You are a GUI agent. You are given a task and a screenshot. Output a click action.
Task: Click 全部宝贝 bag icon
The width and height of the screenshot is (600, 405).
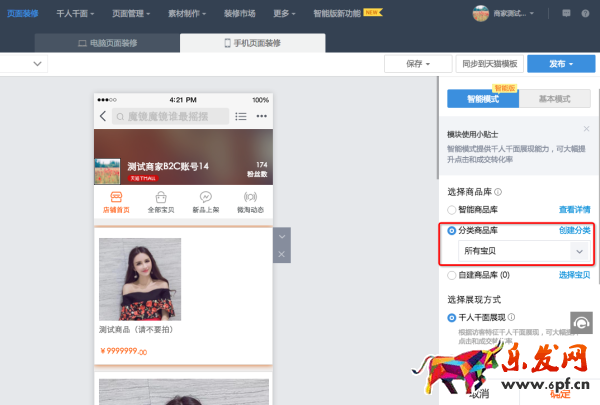pos(161,197)
